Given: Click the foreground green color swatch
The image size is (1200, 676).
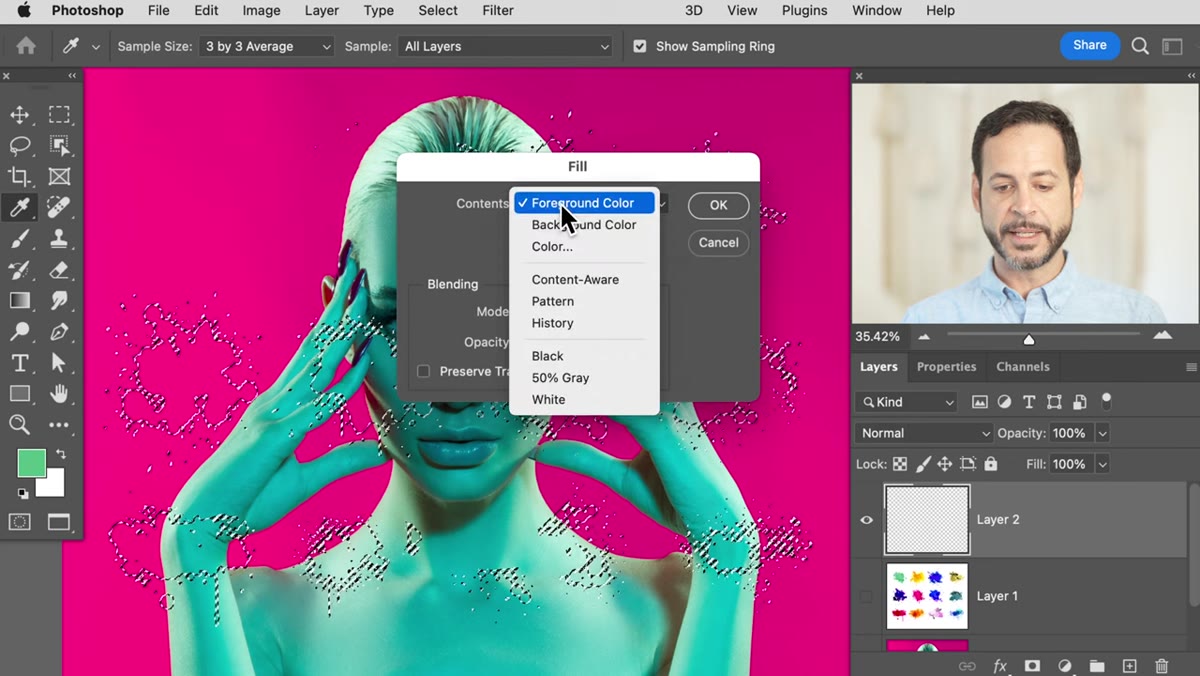Looking at the screenshot, I should tap(31, 463).
